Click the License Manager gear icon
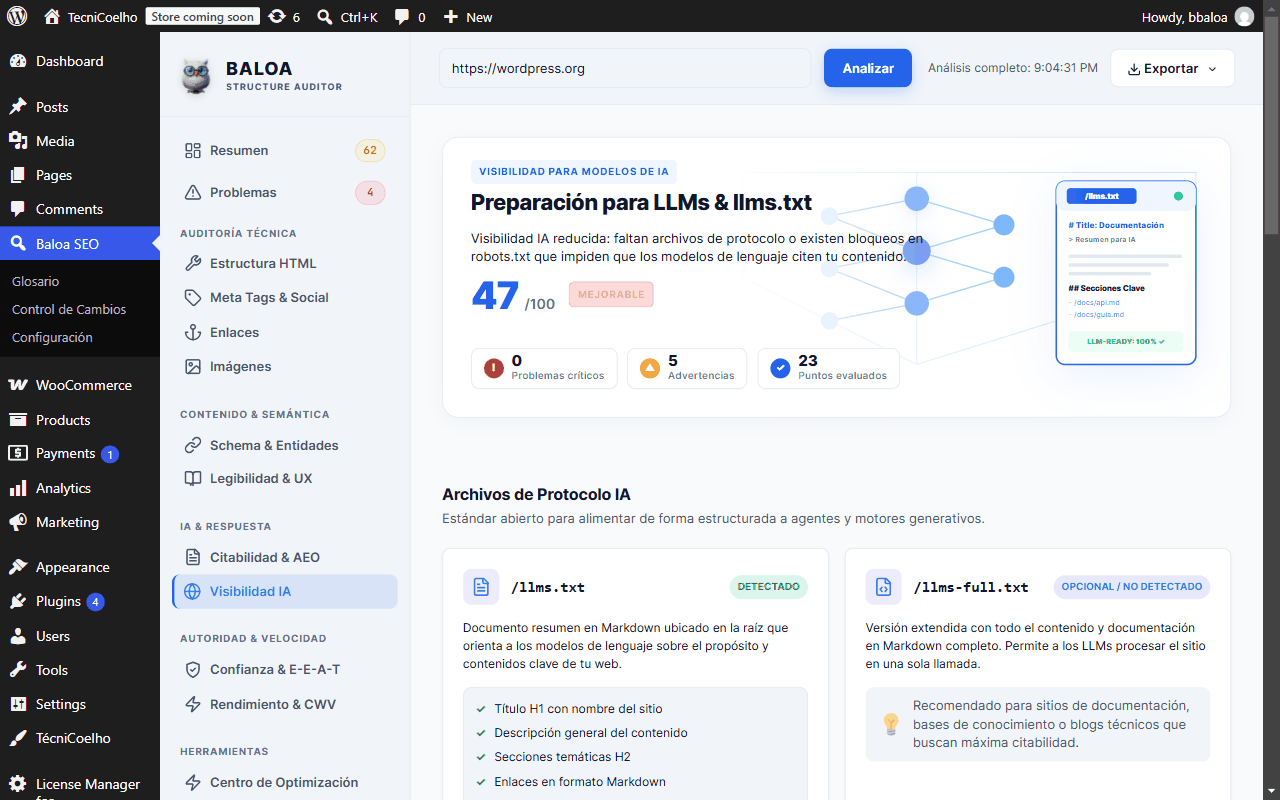The image size is (1280, 800). click(x=18, y=784)
